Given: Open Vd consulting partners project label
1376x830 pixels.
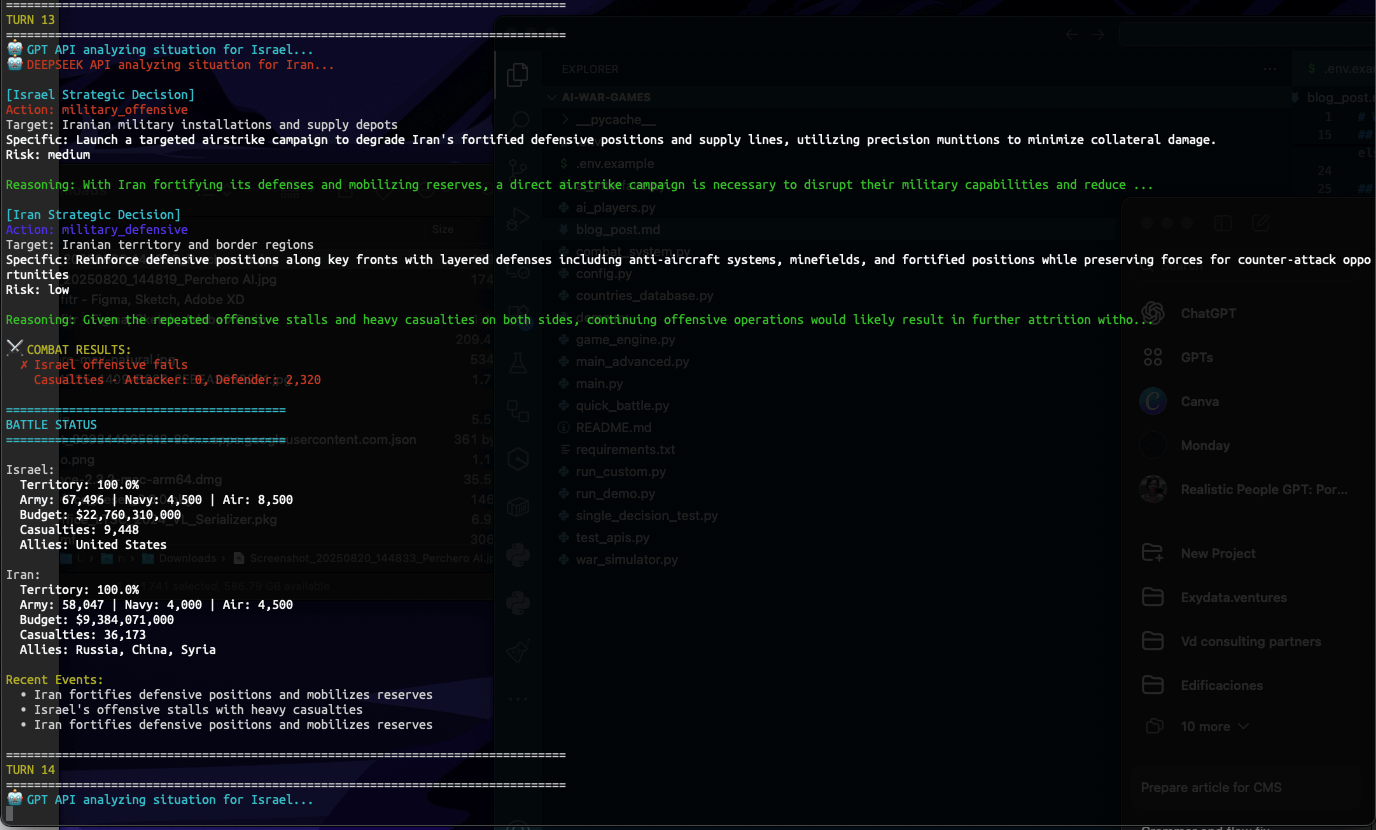Looking at the screenshot, I should point(1251,641).
